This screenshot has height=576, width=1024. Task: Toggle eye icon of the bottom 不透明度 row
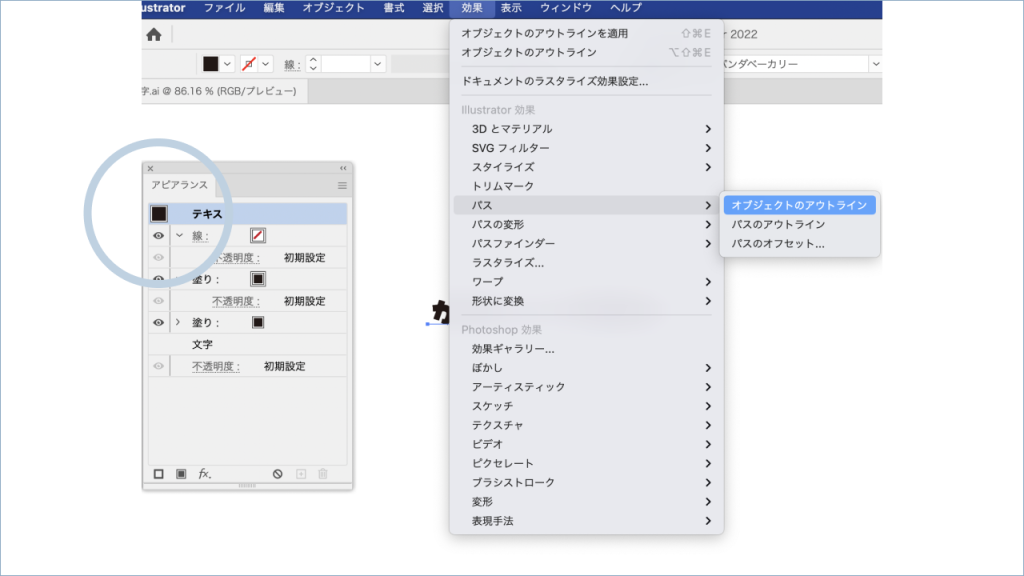tap(159, 366)
